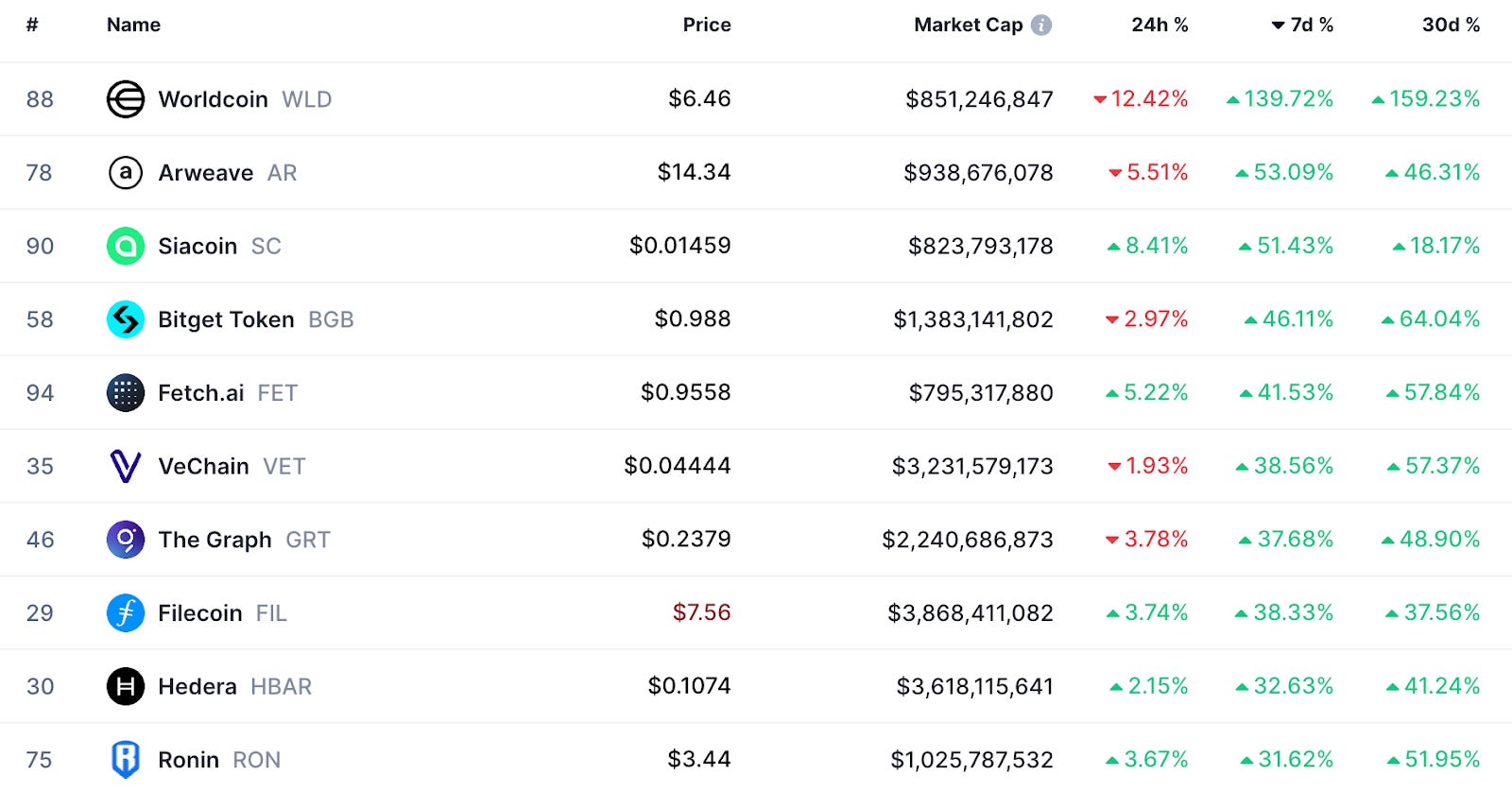The image size is (1512, 792).
Task: Sort by the Market Cap column header
Action: (x=969, y=25)
